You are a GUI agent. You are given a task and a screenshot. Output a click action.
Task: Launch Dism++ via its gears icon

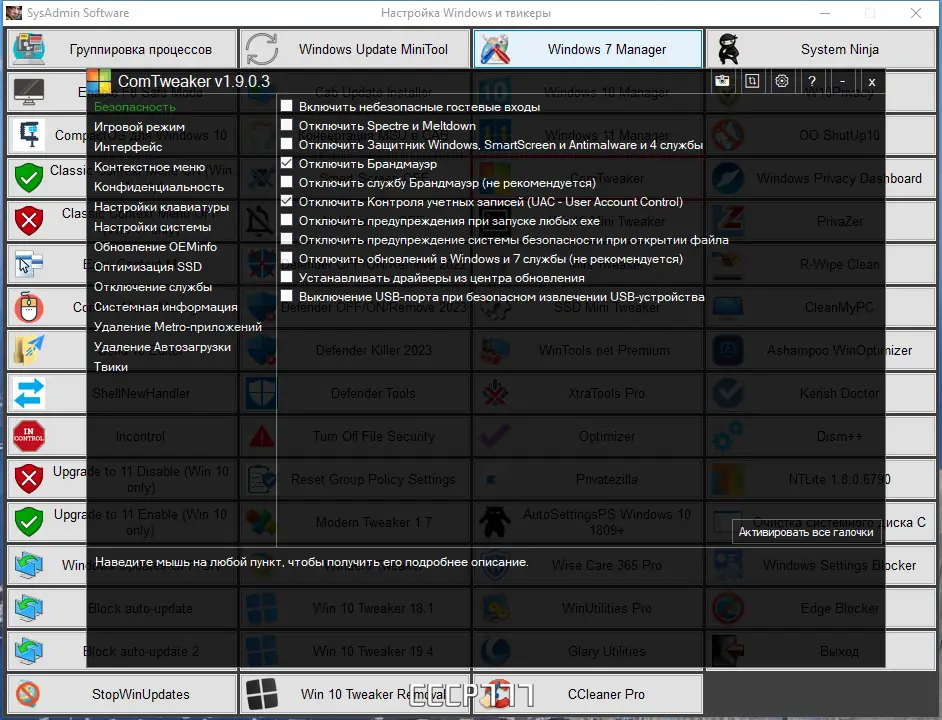(x=726, y=436)
